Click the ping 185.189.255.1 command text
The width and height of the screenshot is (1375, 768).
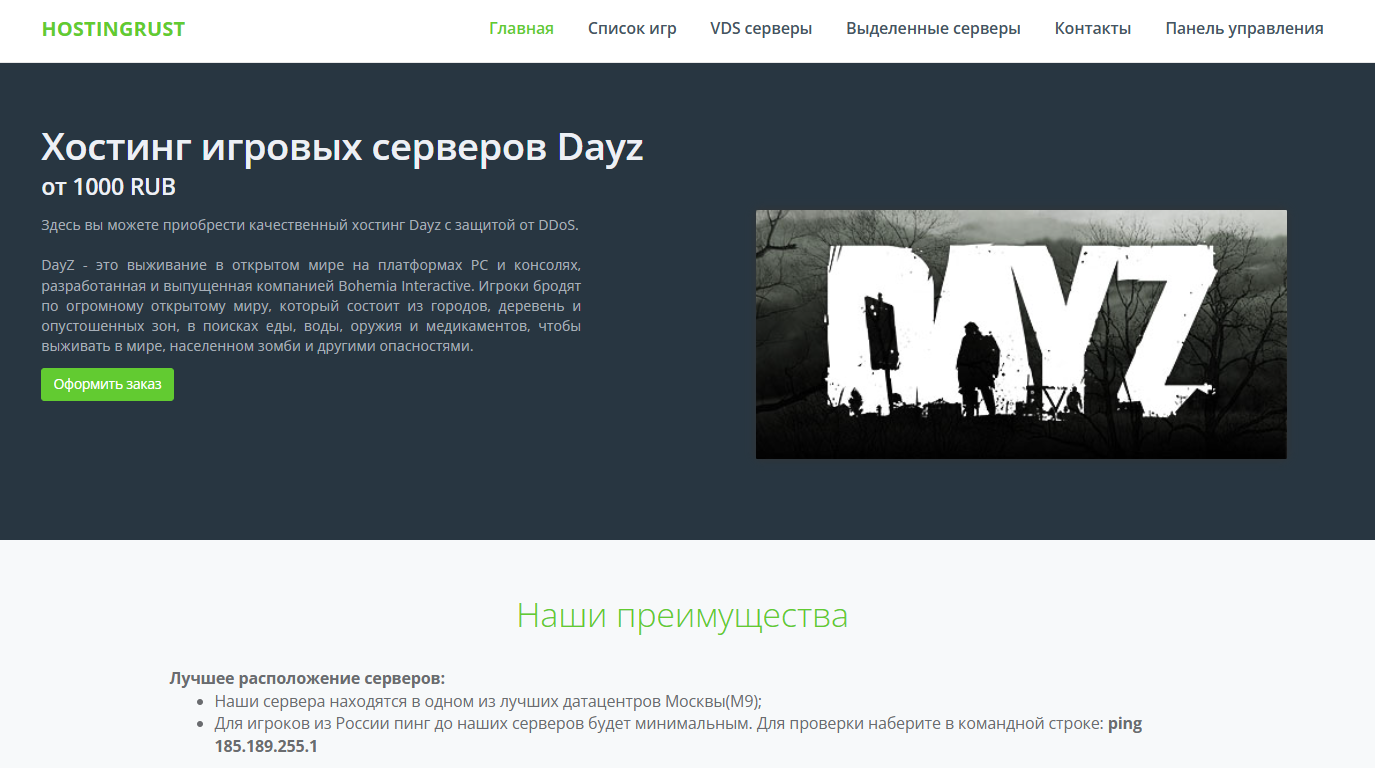[678, 734]
